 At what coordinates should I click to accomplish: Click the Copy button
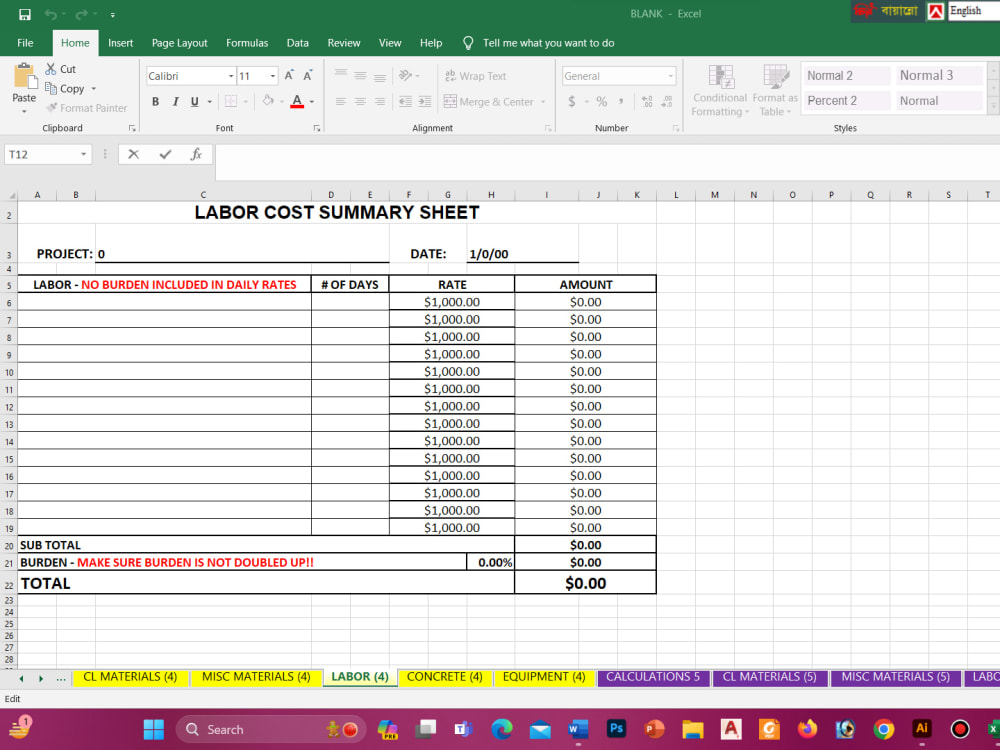point(66,89)
